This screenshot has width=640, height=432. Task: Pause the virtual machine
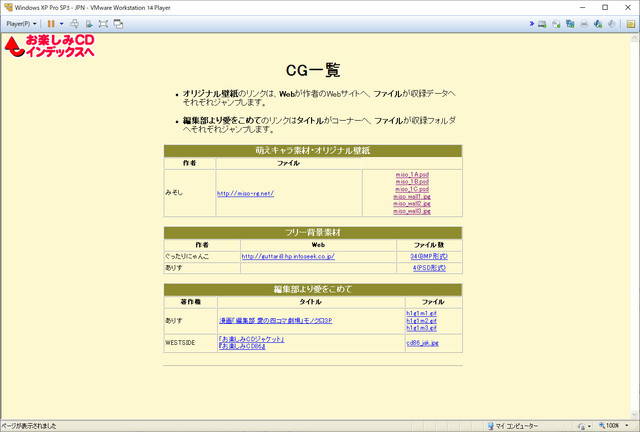click(x=51, y=24)
